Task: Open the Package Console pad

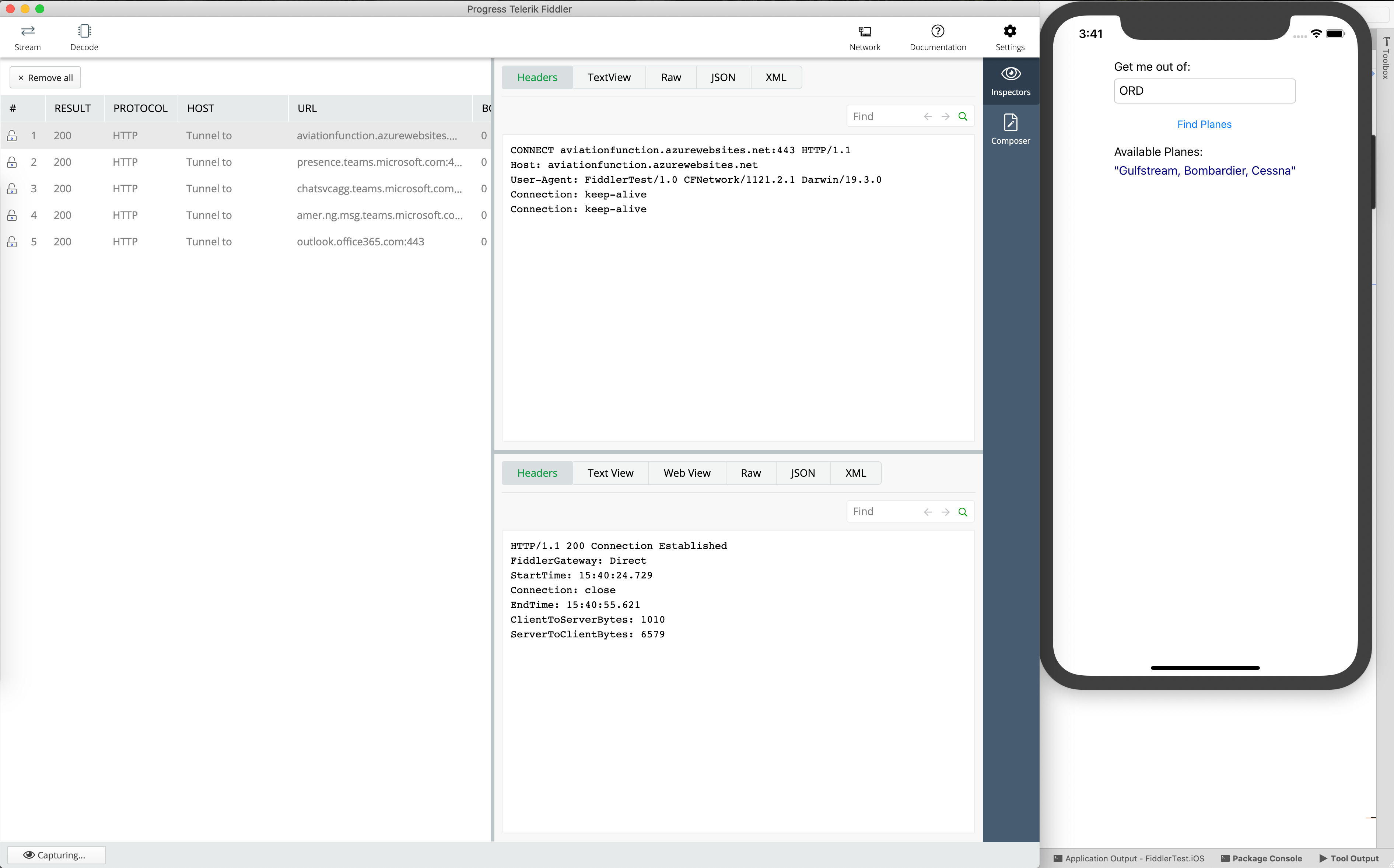Action: point(1261,858)
